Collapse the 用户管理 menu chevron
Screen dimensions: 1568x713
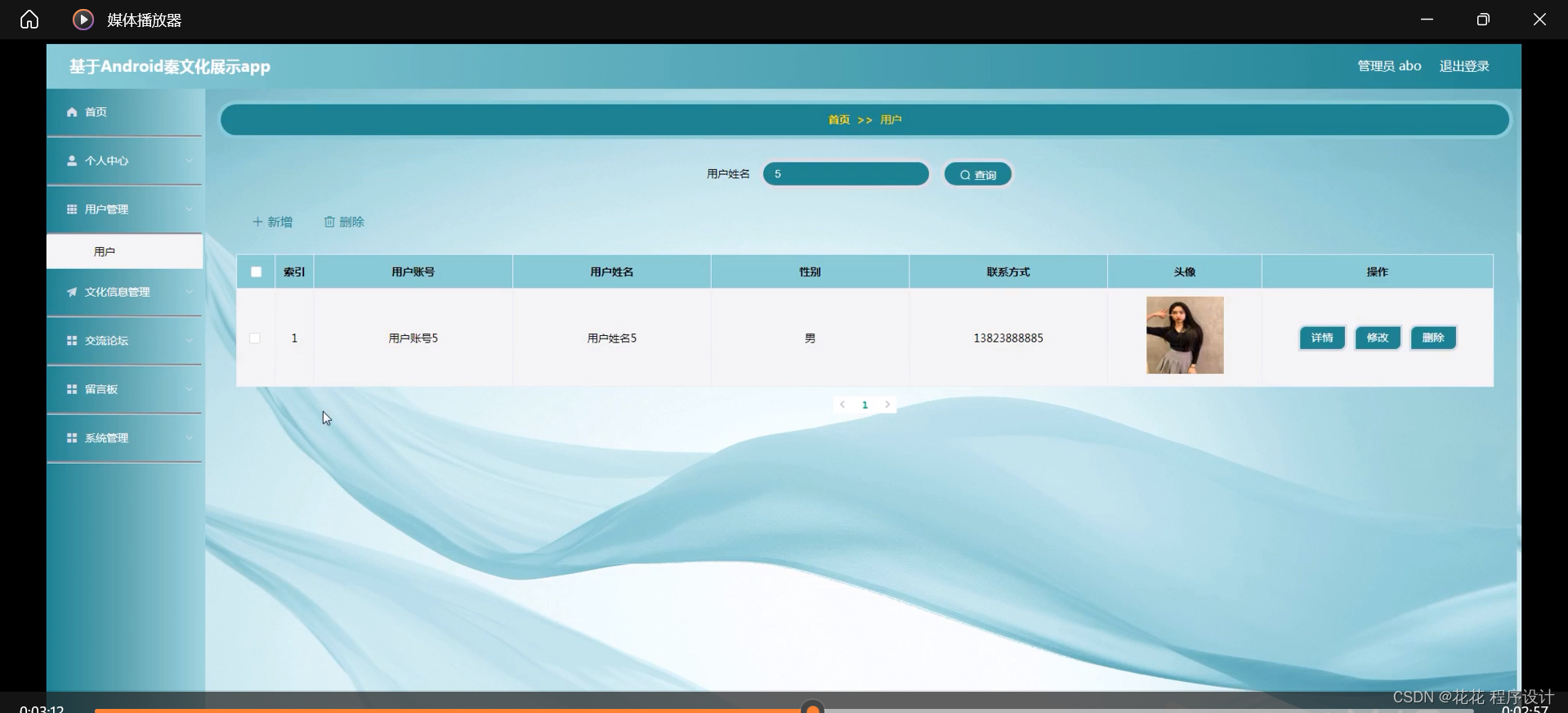coord(189,209)
